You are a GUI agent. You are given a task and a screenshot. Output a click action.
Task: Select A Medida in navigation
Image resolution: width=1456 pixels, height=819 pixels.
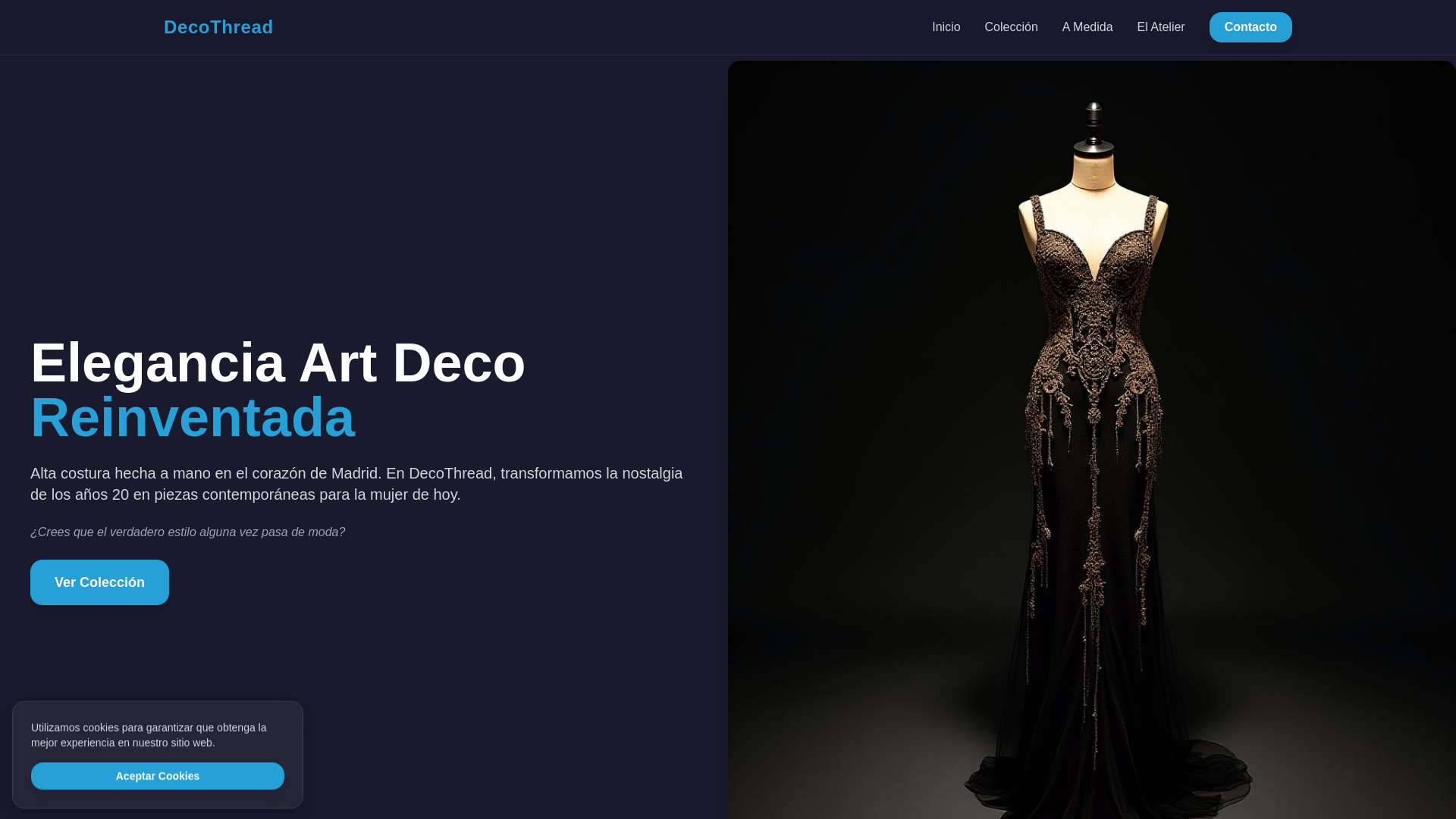pos(1087,27)
